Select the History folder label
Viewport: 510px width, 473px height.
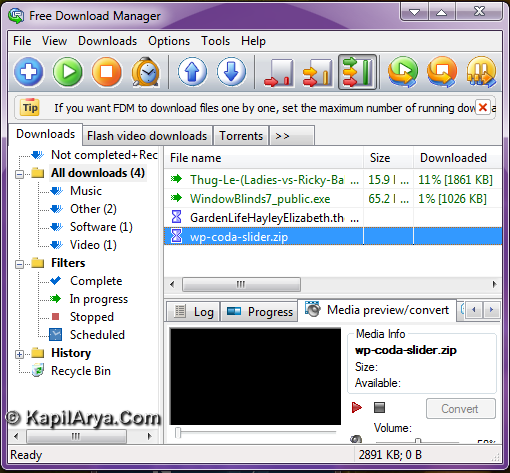point(71,353)
